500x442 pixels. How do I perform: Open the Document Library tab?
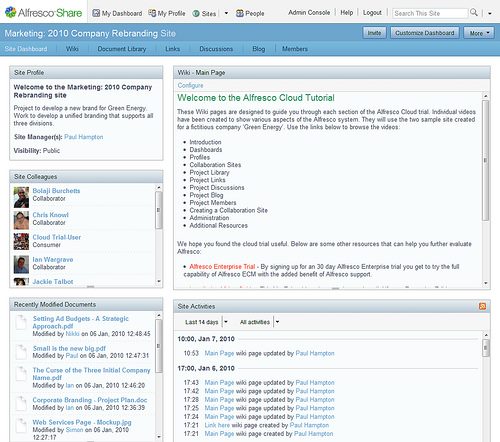tap(122, 49)
